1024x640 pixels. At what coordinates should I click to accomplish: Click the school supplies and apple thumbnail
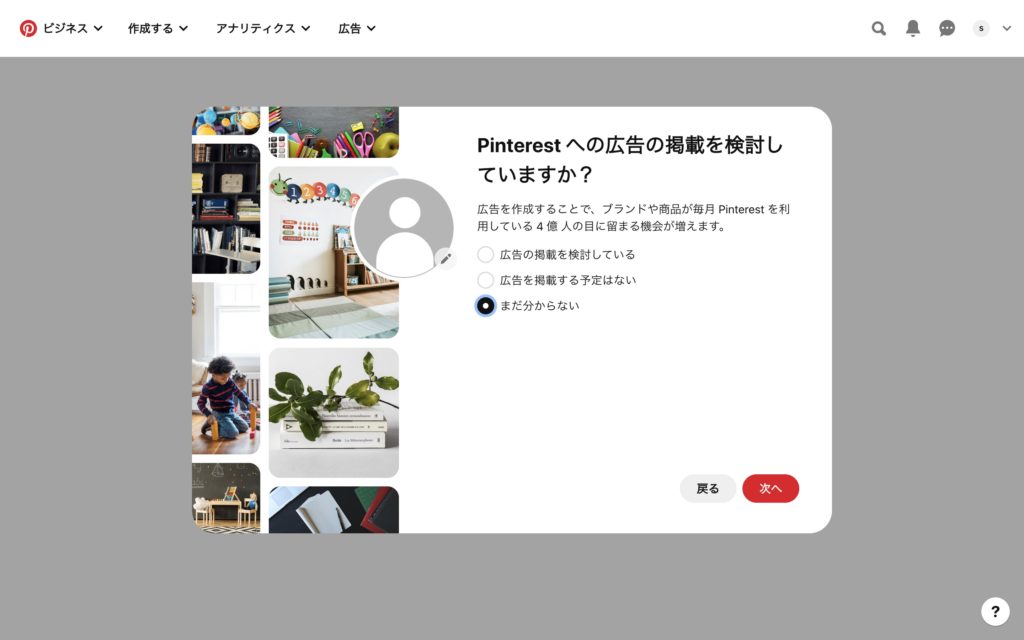[334, 132]
